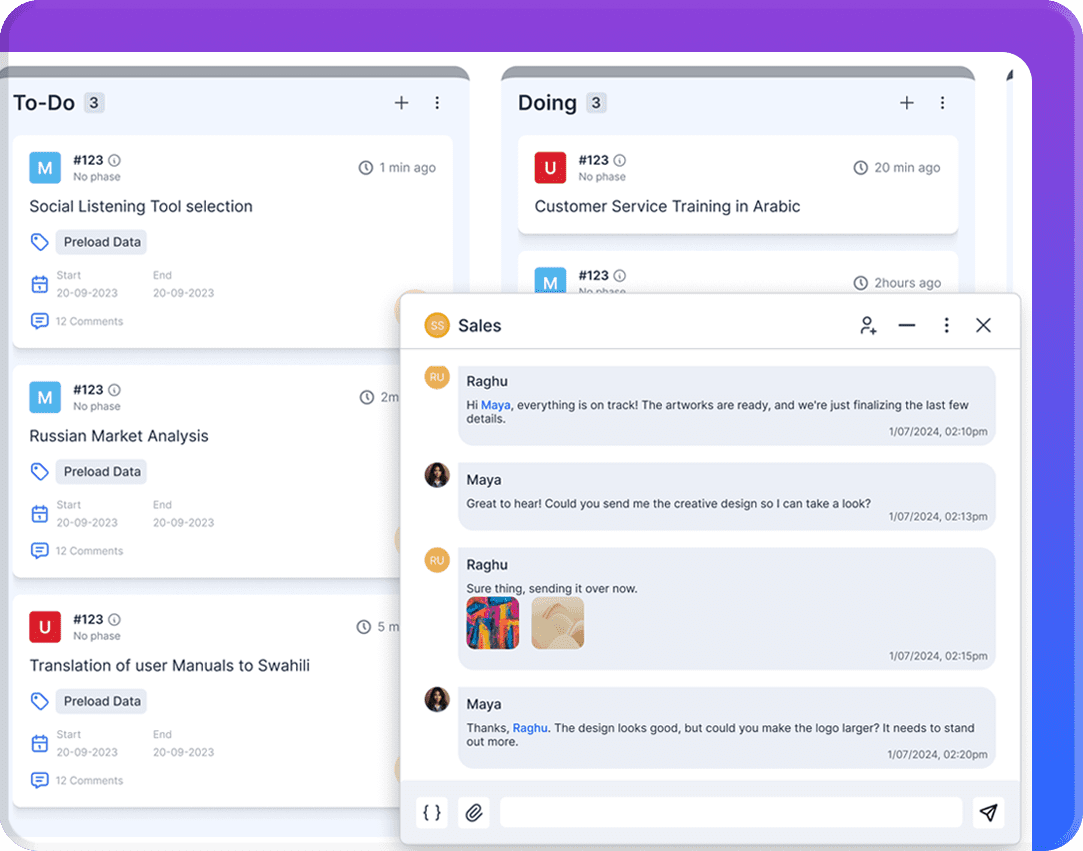This screenshot has height=851, width=1083.
Task: Add a card in the To-Do column
Action: click(401, 103)
